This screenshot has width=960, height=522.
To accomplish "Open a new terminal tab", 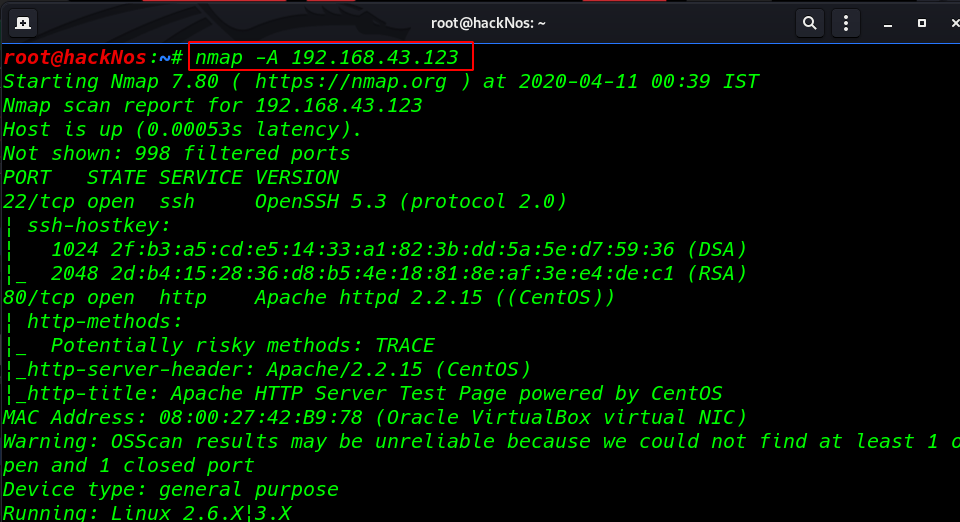I will point(23,23).
